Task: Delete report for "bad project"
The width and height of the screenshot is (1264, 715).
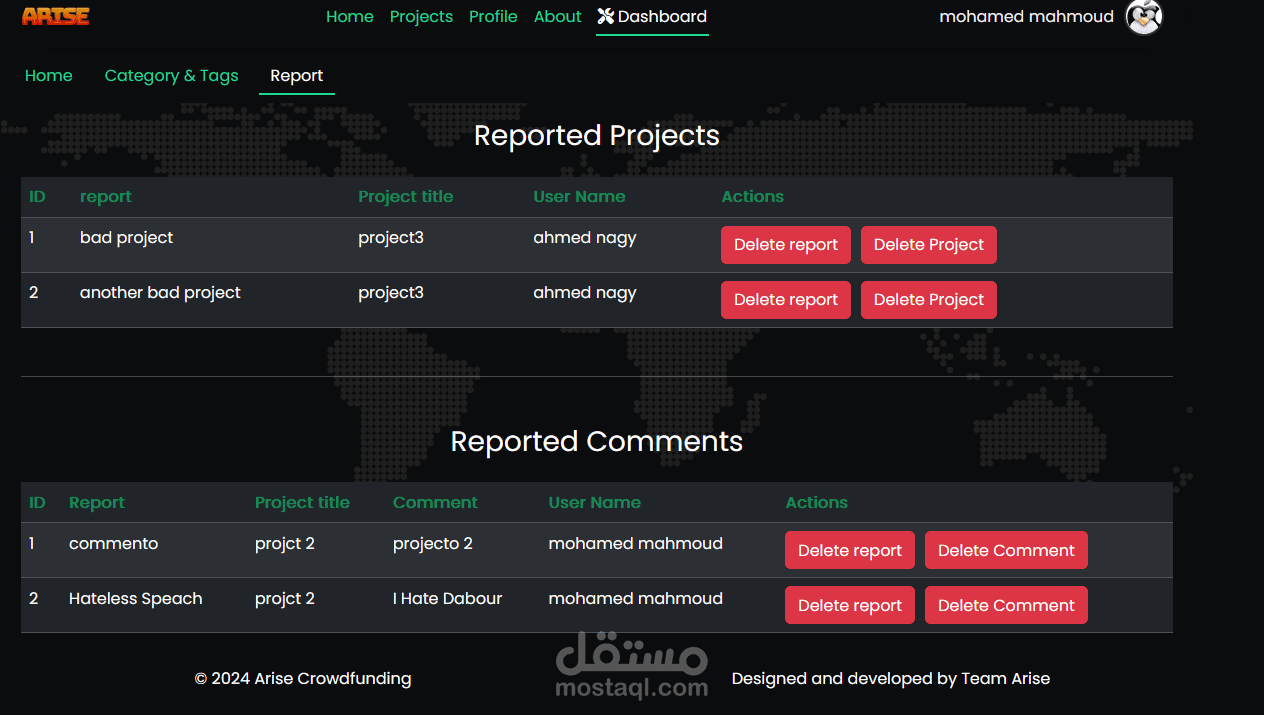Action: click(786, 245)
